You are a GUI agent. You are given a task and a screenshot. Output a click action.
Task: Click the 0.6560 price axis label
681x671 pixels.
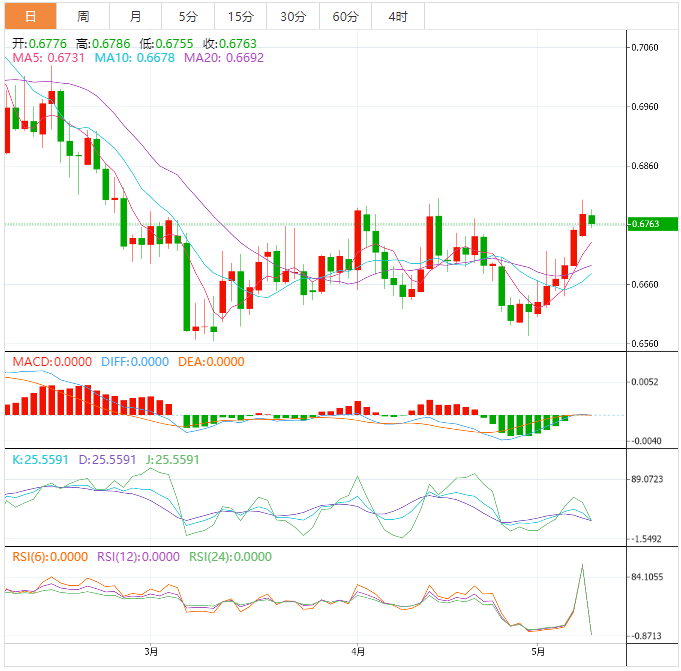pos(645,344)
